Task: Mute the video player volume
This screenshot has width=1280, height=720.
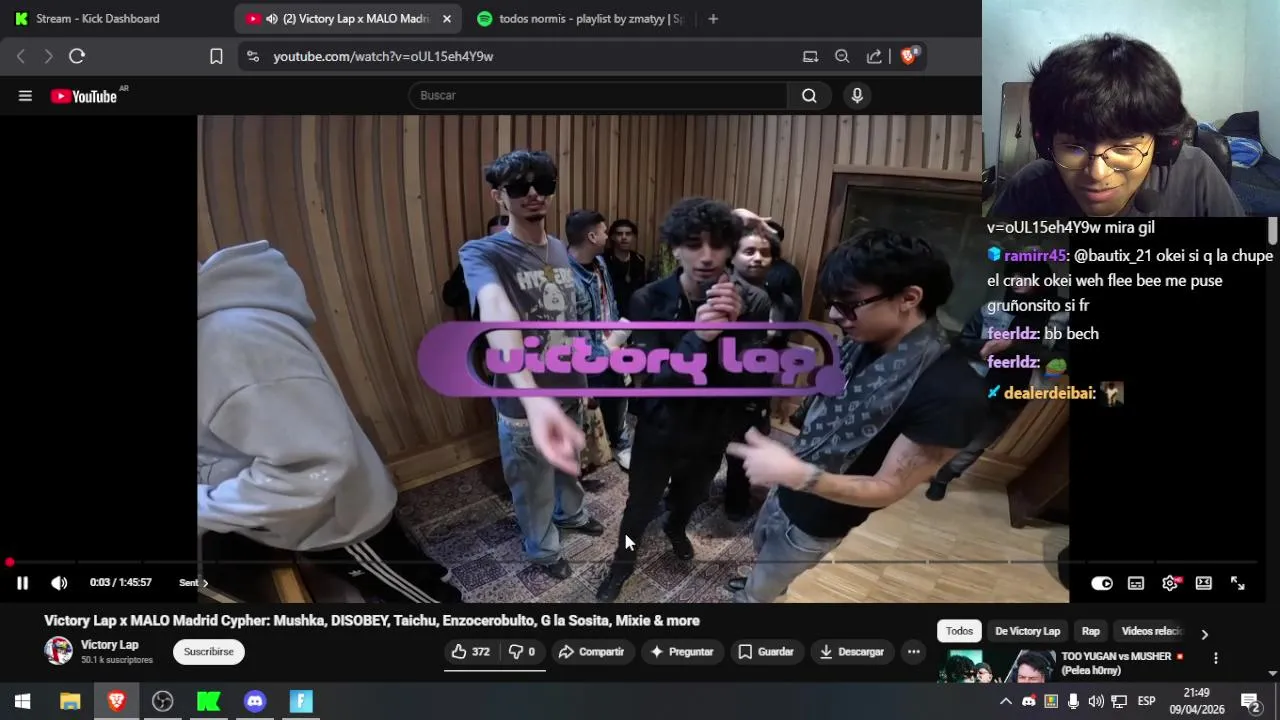Action: click(x=59, y=583)
